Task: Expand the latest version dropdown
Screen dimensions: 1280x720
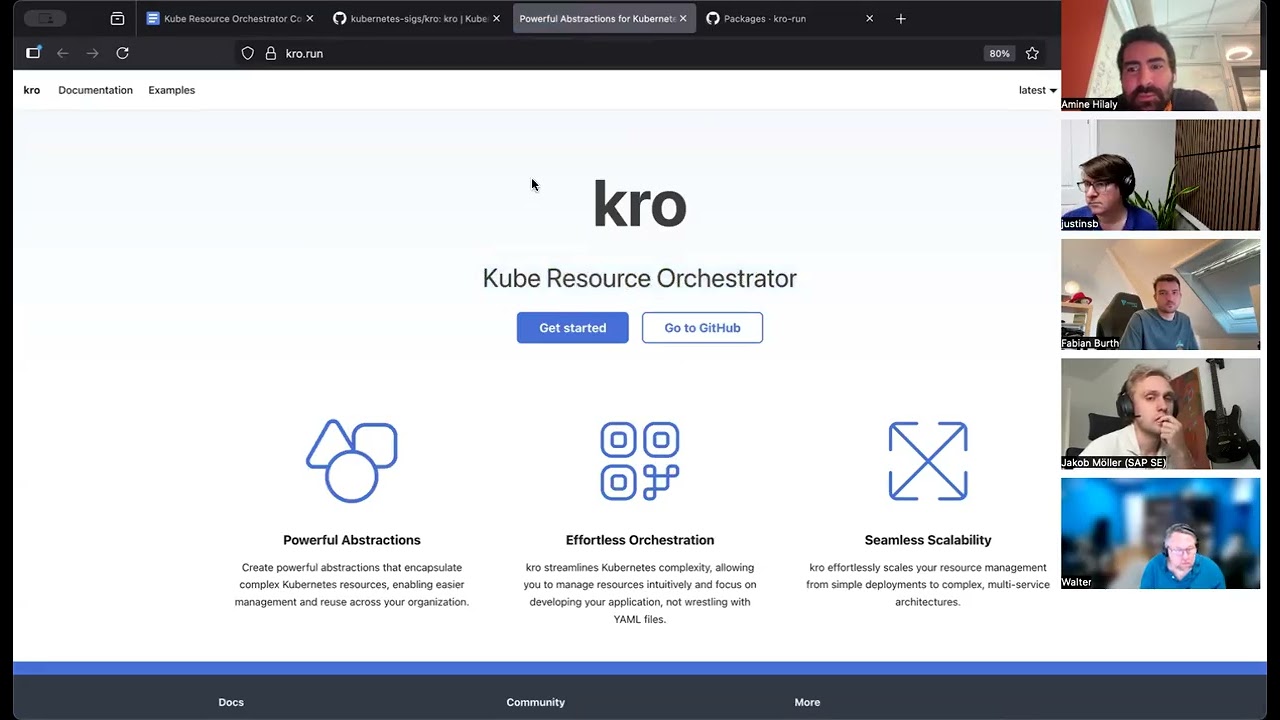Action: pos(1037,90)
